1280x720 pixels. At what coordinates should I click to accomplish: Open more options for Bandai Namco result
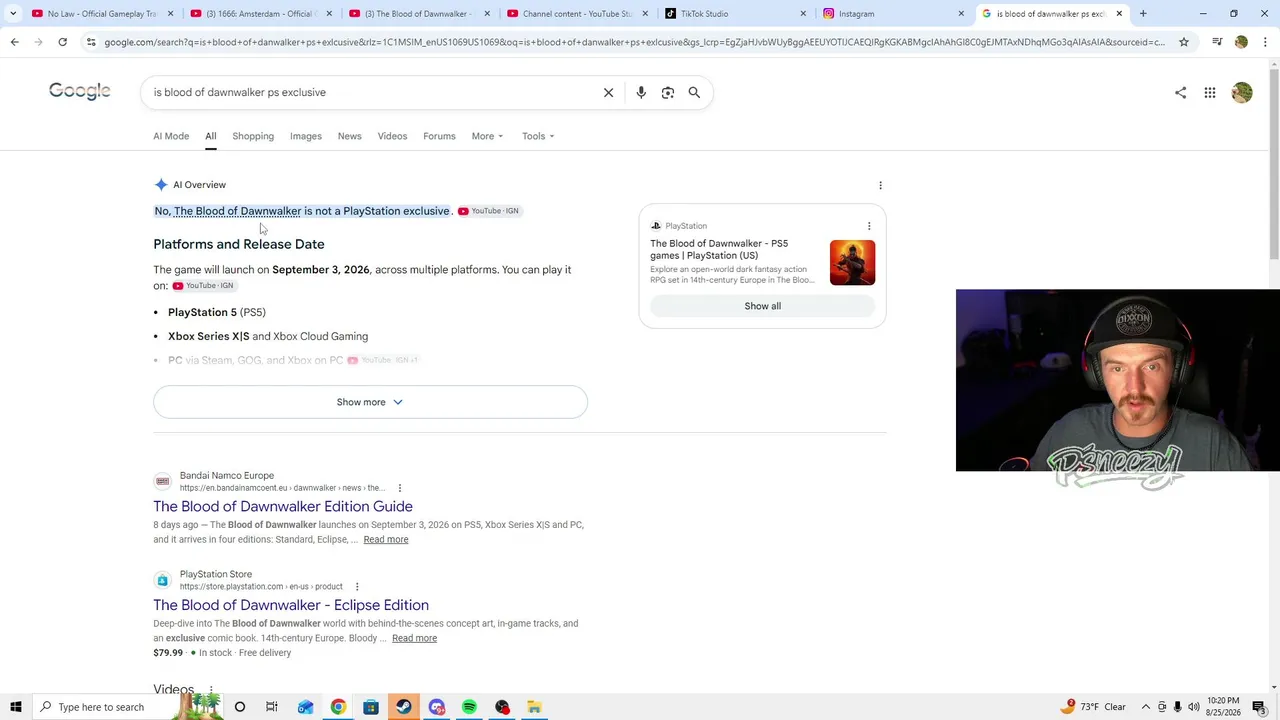(x=400, y=488)
